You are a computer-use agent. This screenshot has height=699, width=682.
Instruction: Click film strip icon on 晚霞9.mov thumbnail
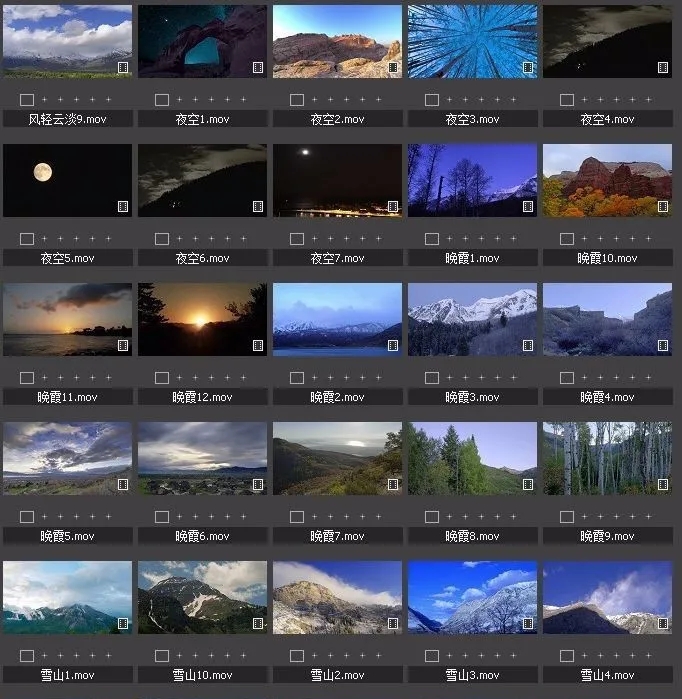tap(663, 485)
